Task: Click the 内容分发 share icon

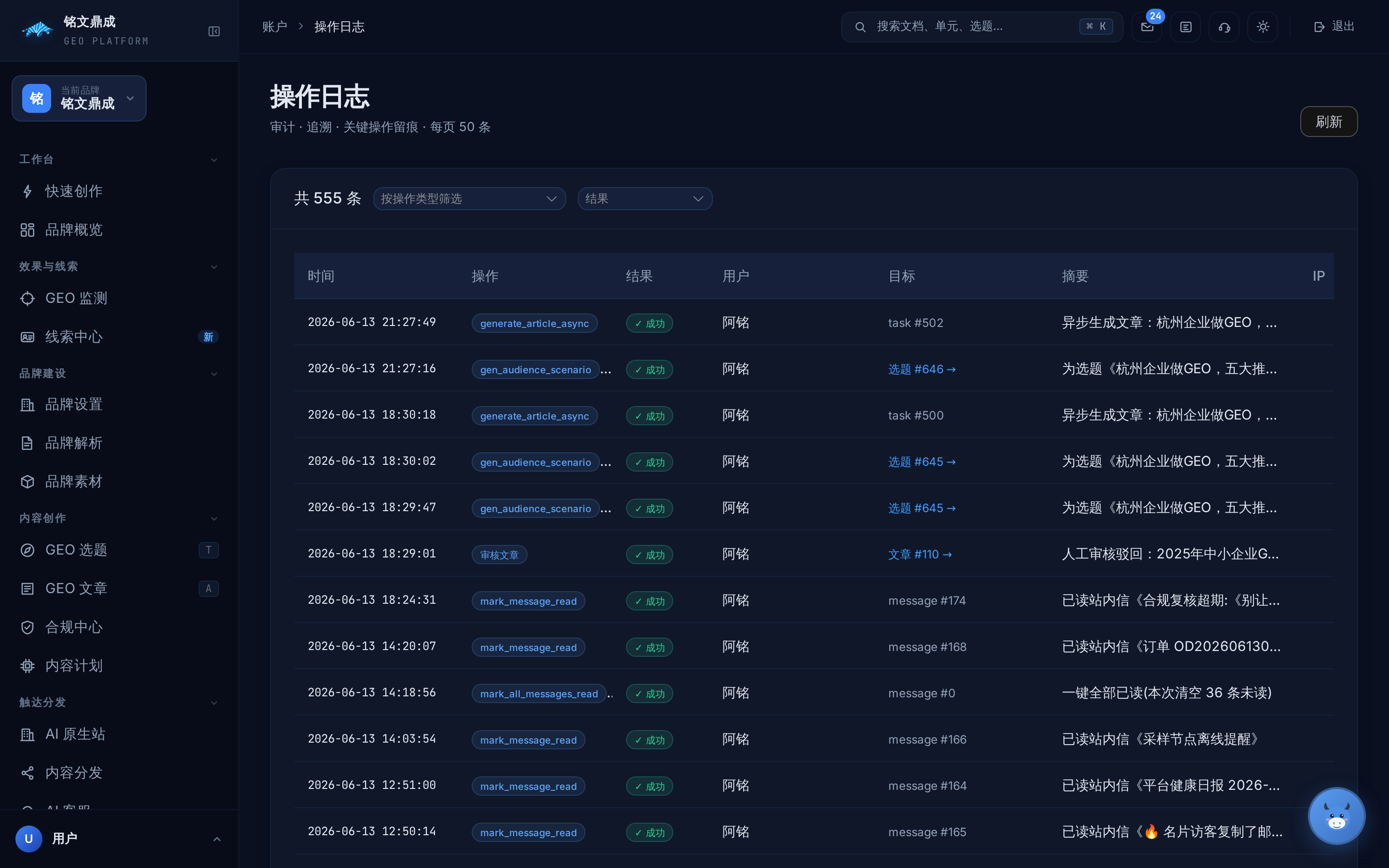Action: tap(27, 773)
